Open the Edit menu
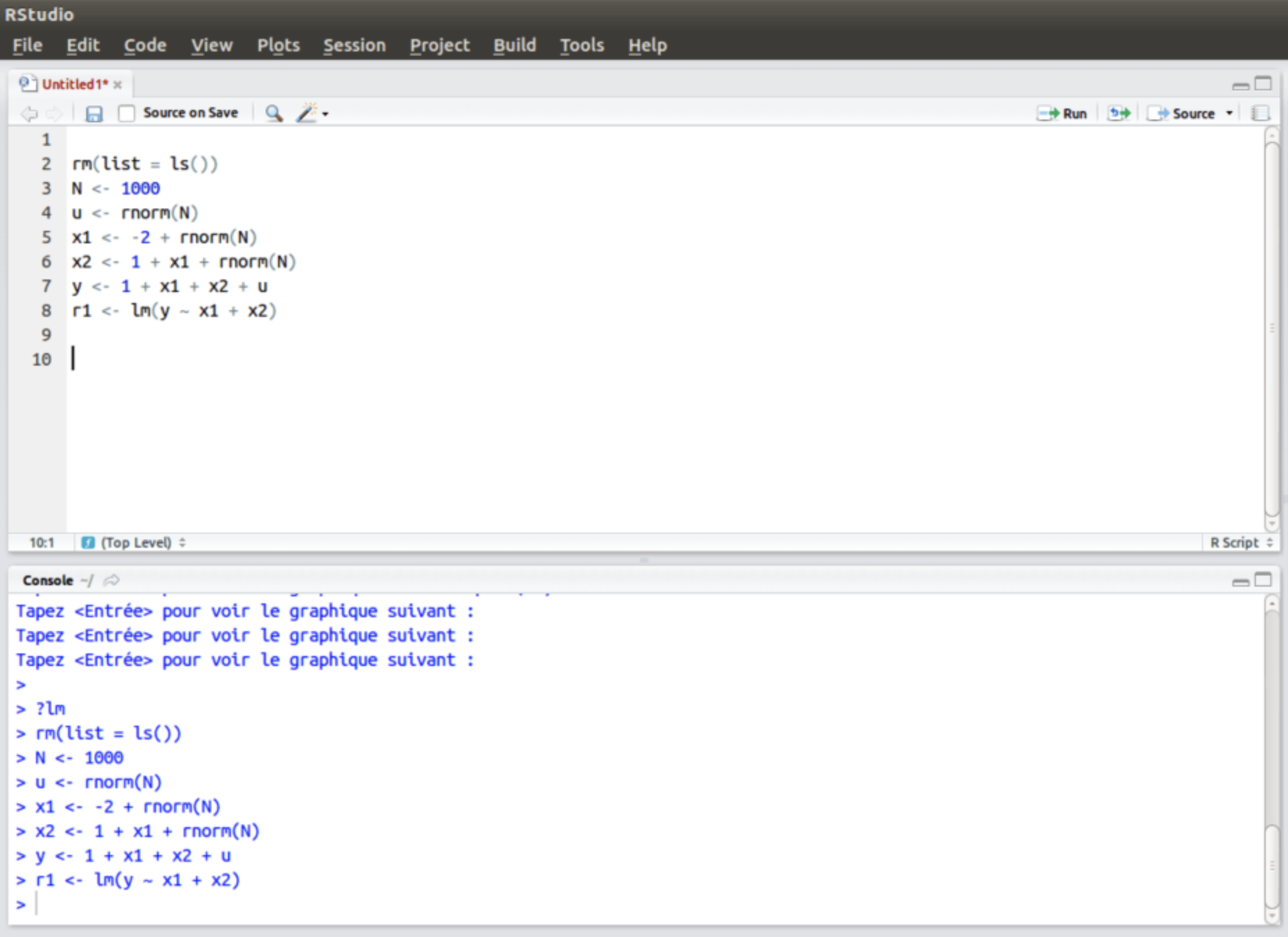The width and height of the screenshot is (1288, 937). pyautogui.click(x=83, y=45)
